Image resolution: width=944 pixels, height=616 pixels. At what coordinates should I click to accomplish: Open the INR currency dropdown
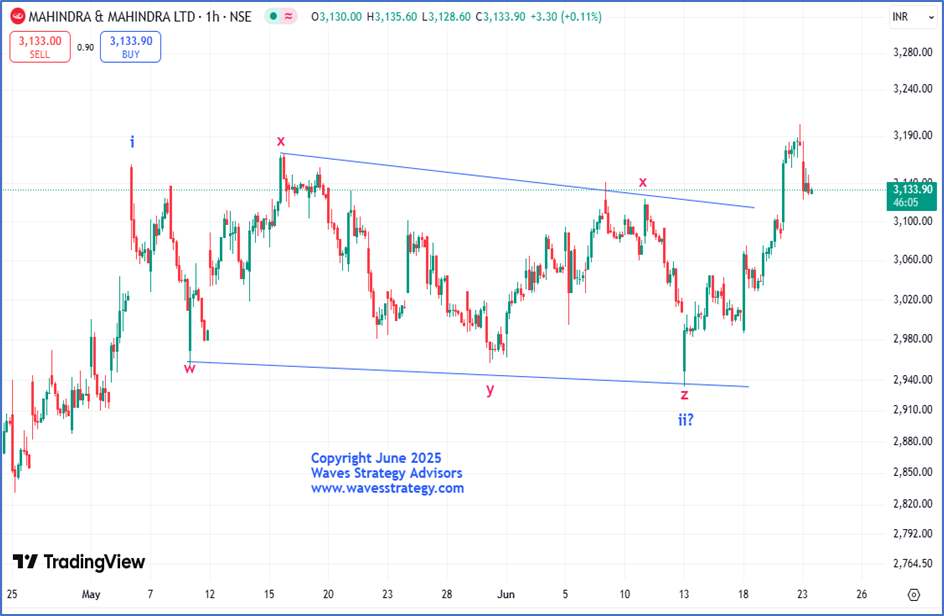pos(913,17)
